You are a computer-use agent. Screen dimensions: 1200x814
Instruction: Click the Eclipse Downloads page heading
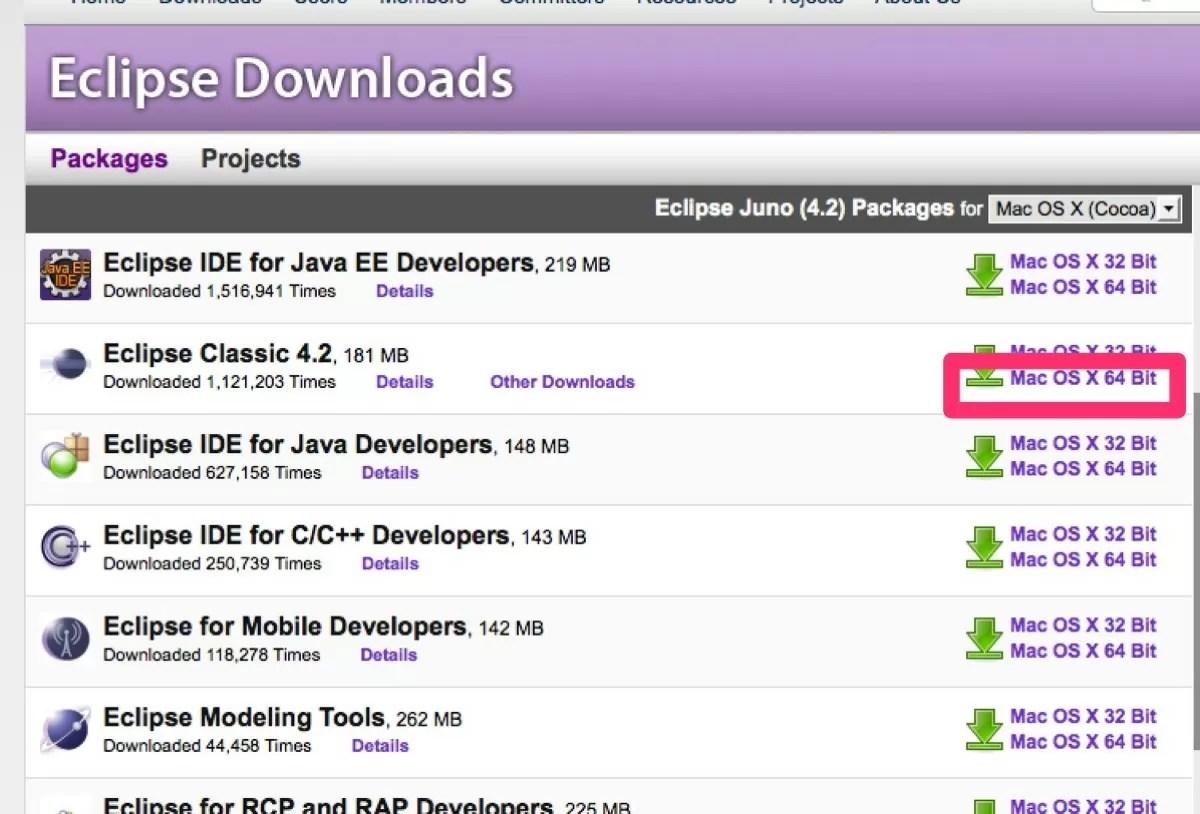(x=281, y=78)
